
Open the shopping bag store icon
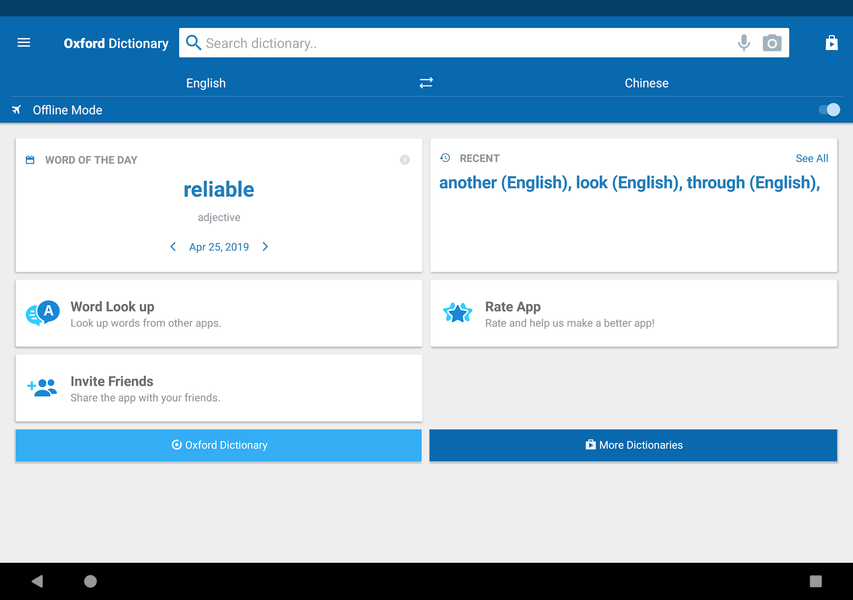(831, 43)
